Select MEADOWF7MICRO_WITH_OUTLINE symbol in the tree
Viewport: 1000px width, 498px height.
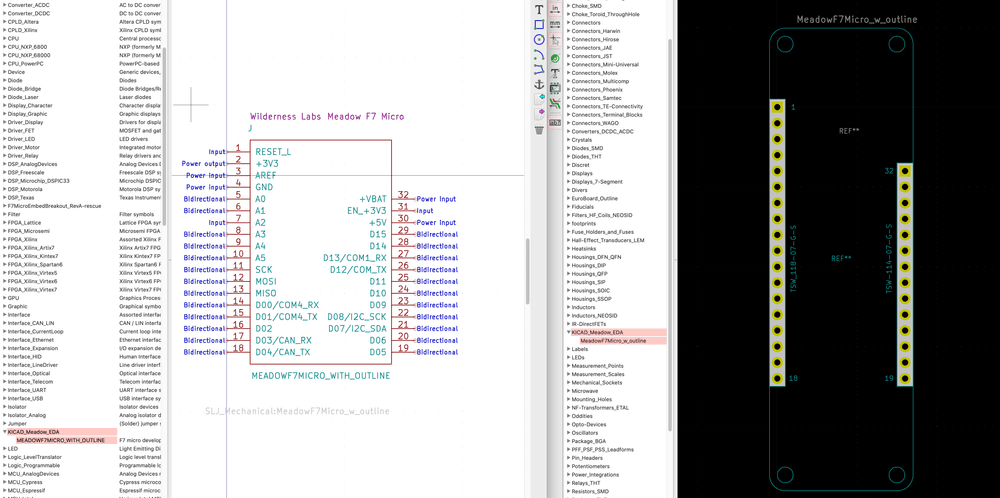tap(61, 441)
